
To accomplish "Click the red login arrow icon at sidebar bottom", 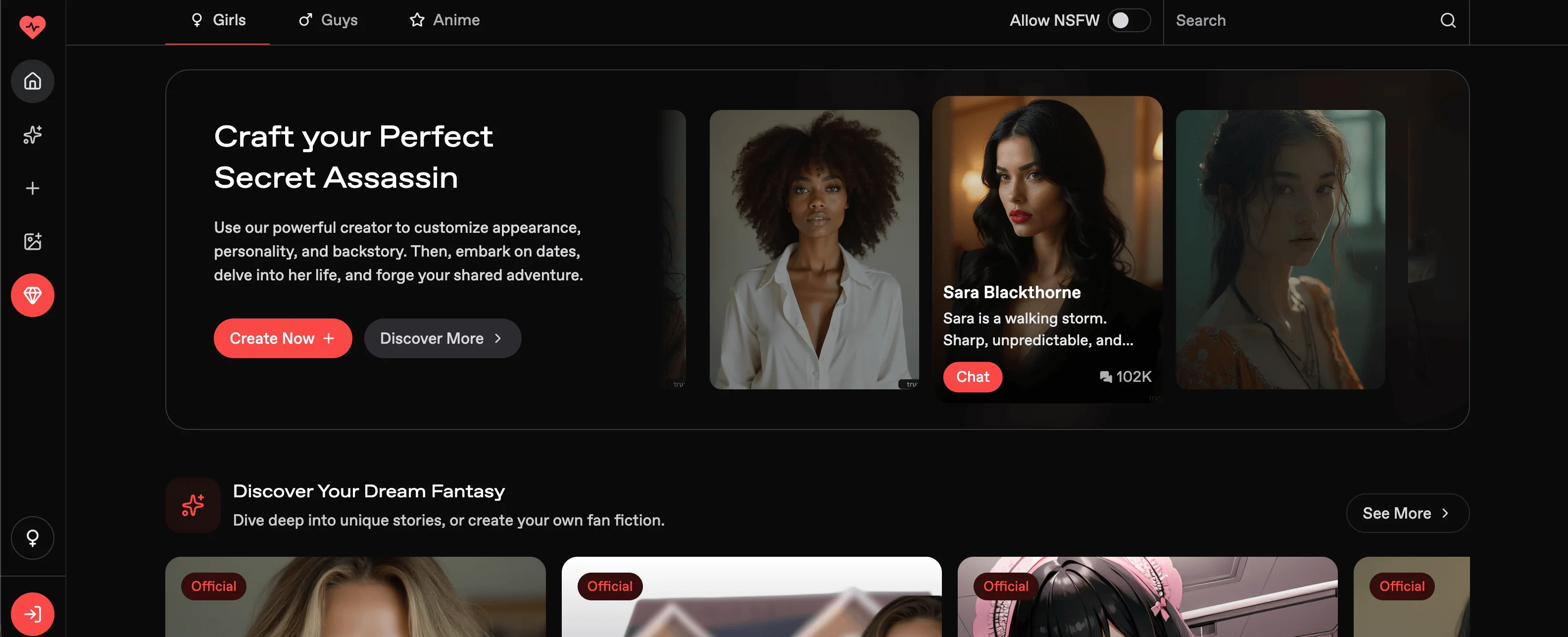I will click(x=32, y=614).
